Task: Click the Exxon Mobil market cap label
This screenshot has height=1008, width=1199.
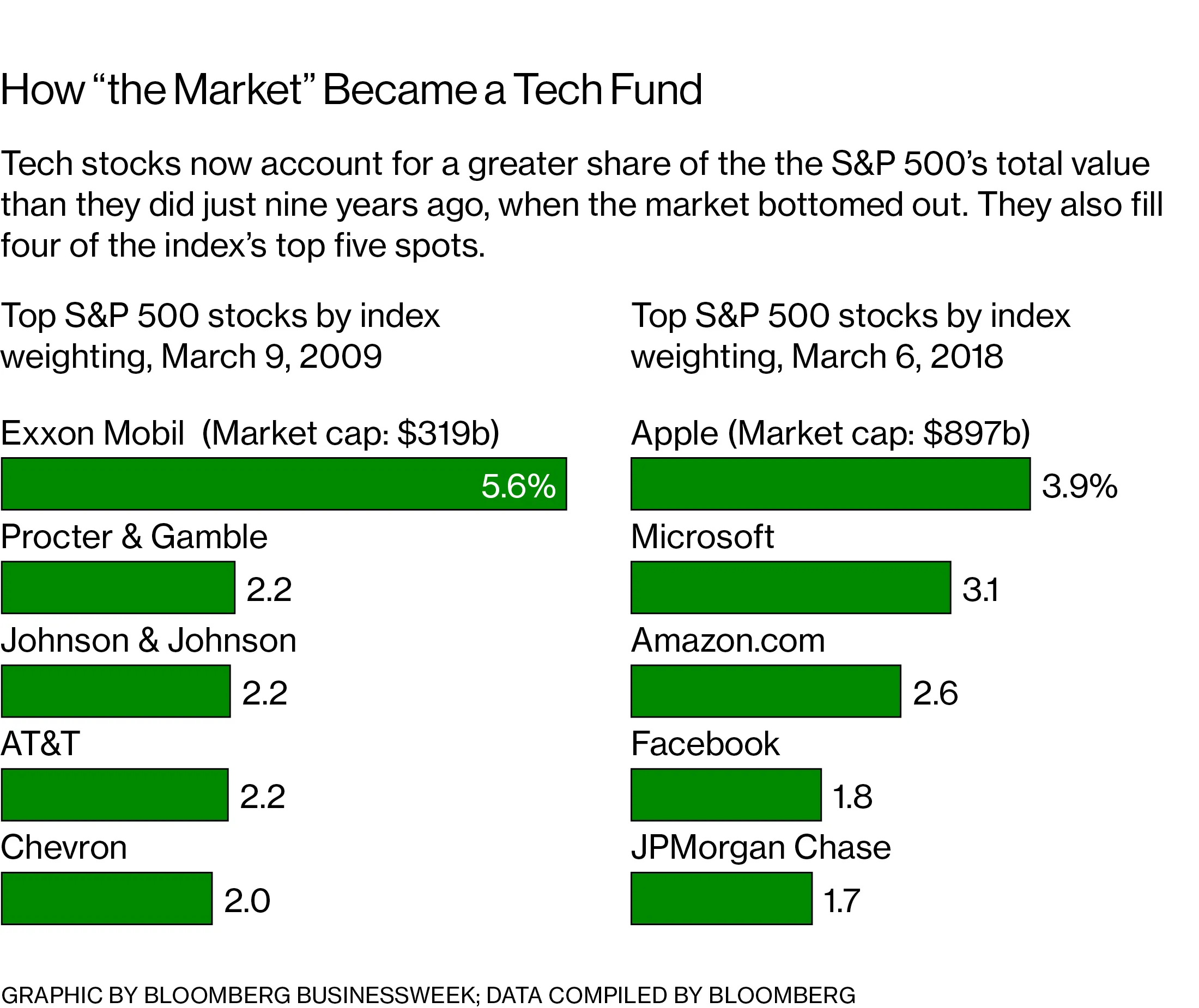Action: tap(250, 433)
